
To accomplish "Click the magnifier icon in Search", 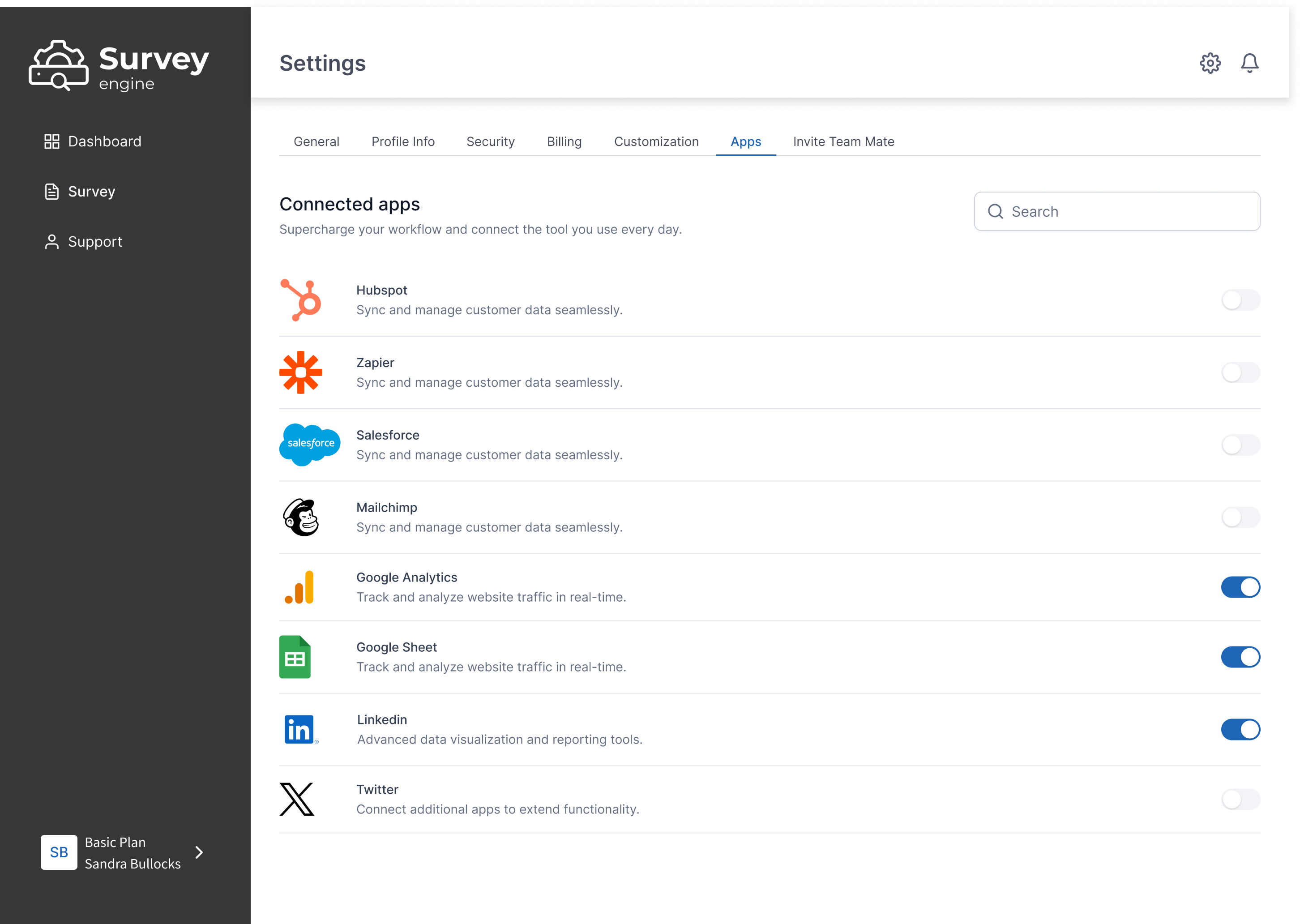I will tap(995, 212).
